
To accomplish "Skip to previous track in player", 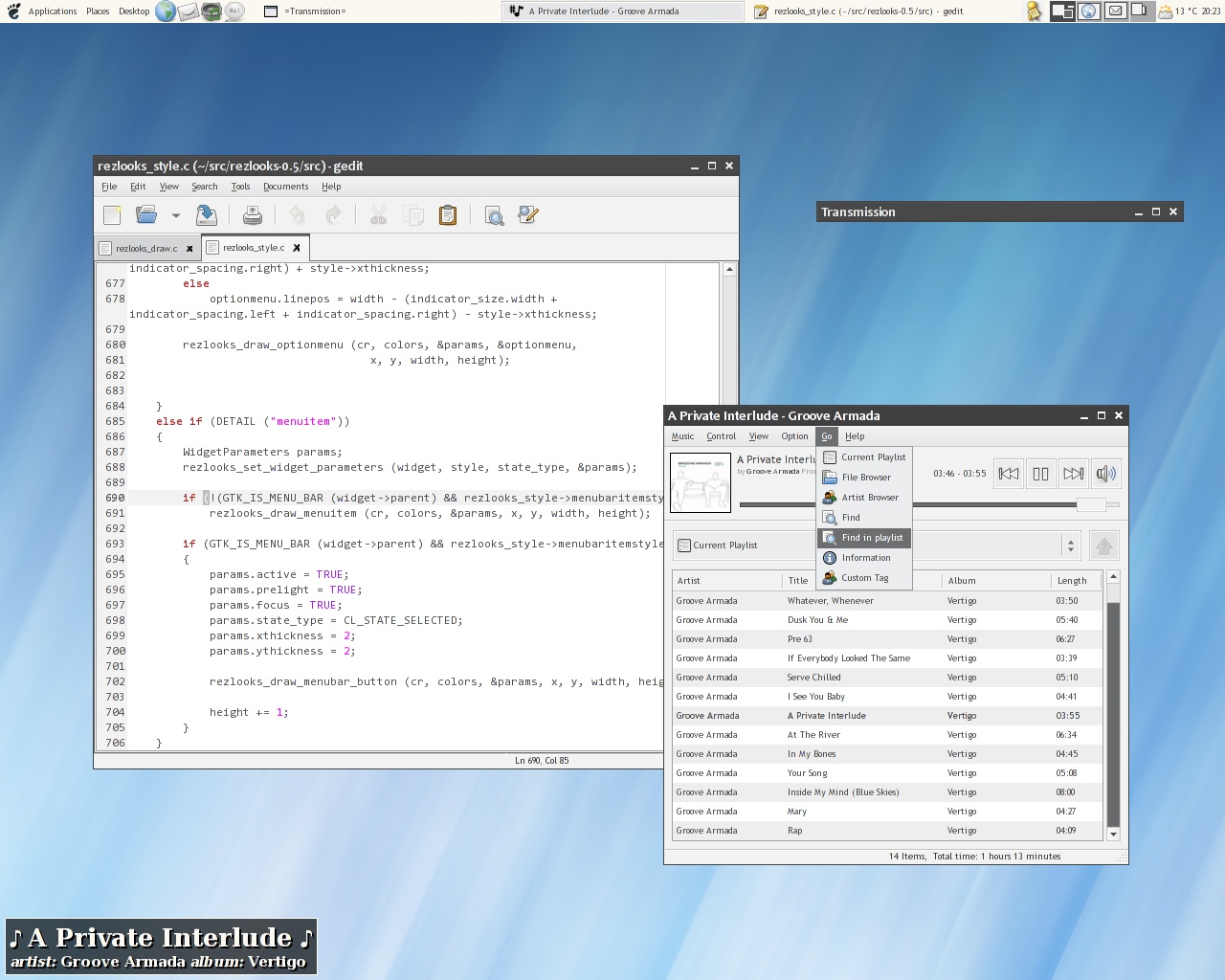I will click(x=1009, y=474).
